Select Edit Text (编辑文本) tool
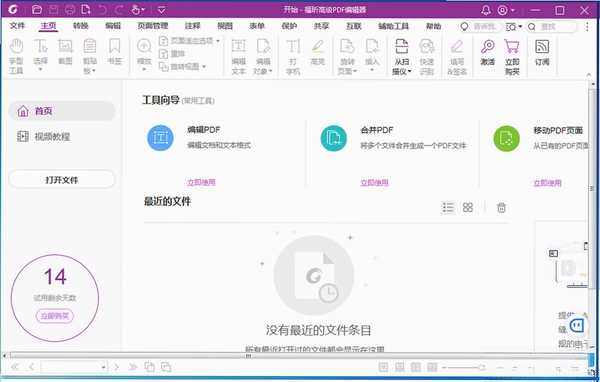This screenshot has width=600, height=382. (238, 56)
